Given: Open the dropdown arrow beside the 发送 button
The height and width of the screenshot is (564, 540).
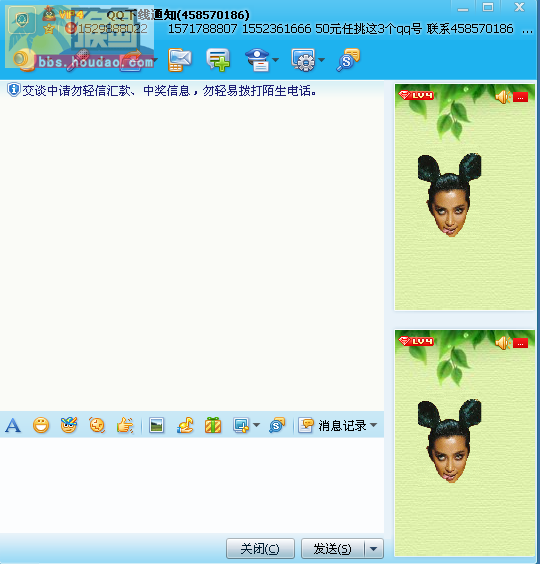Looking at the screenshot, I should pos(374,549).
